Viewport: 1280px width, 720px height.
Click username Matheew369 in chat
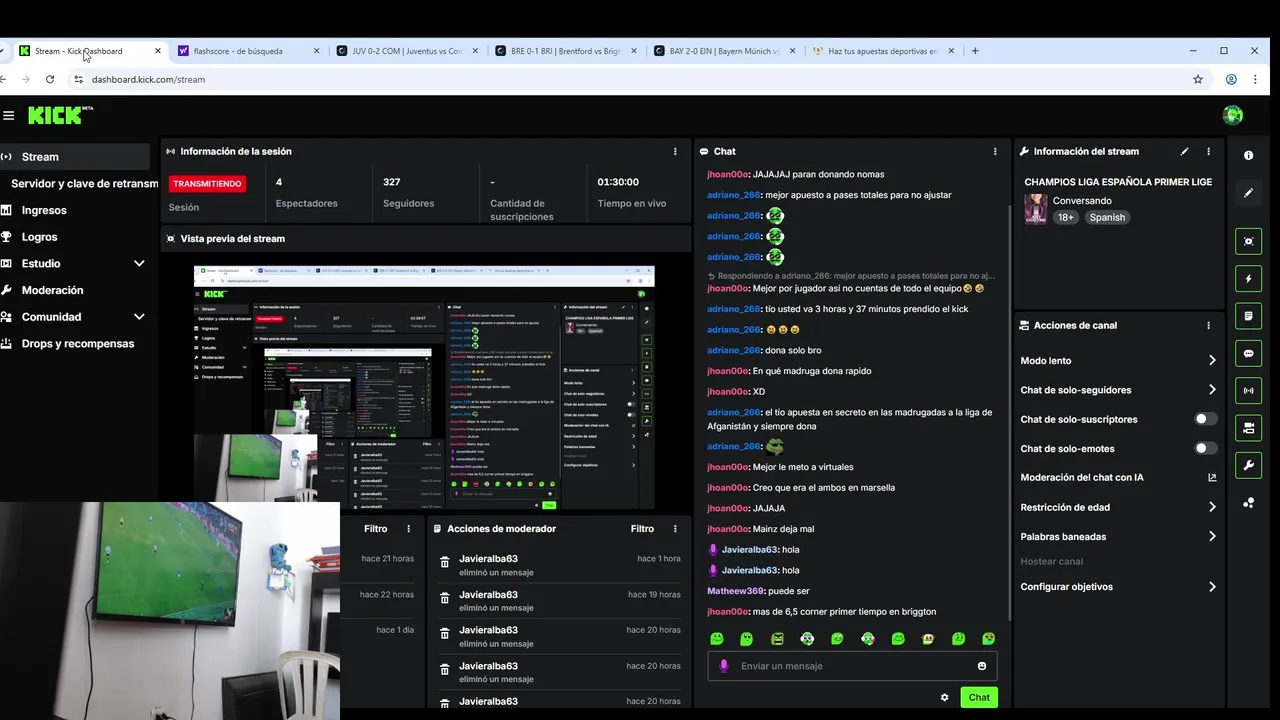point(735,591)
